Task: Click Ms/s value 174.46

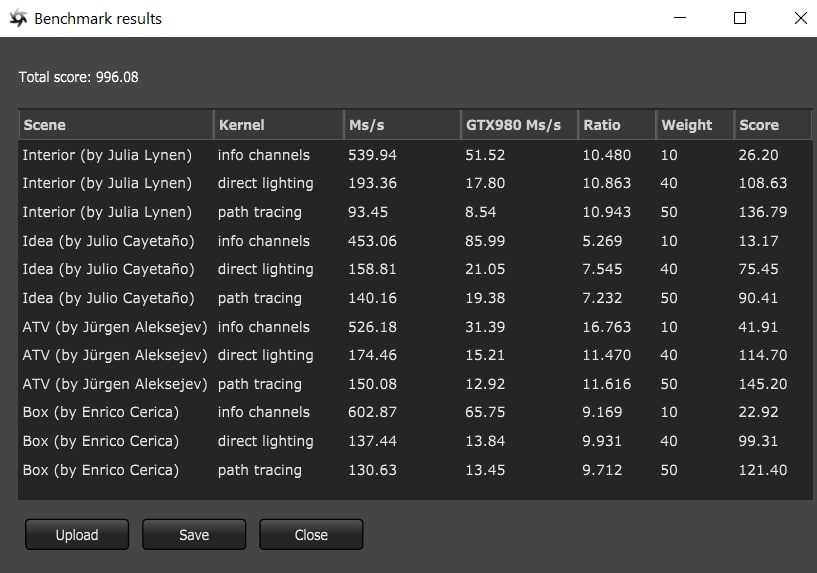Action: pyautogui.click(x=372, y=355)
